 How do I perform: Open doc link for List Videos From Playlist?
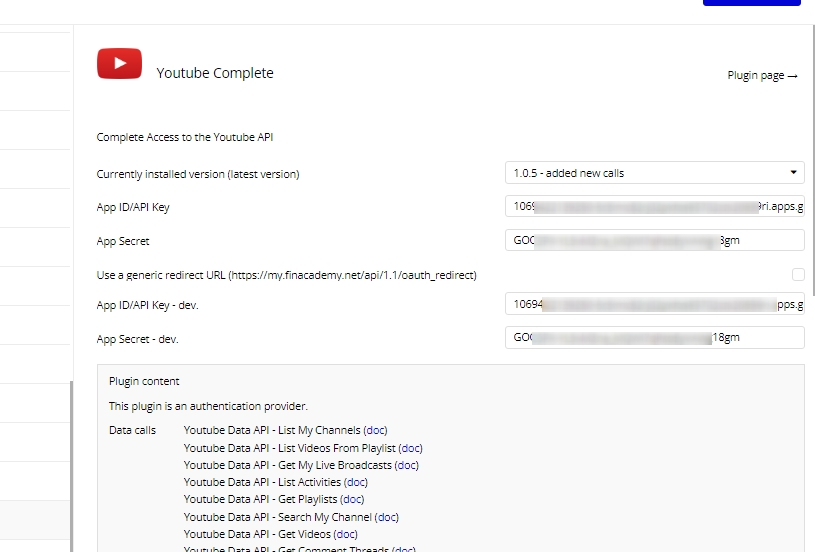coord(411,448)
